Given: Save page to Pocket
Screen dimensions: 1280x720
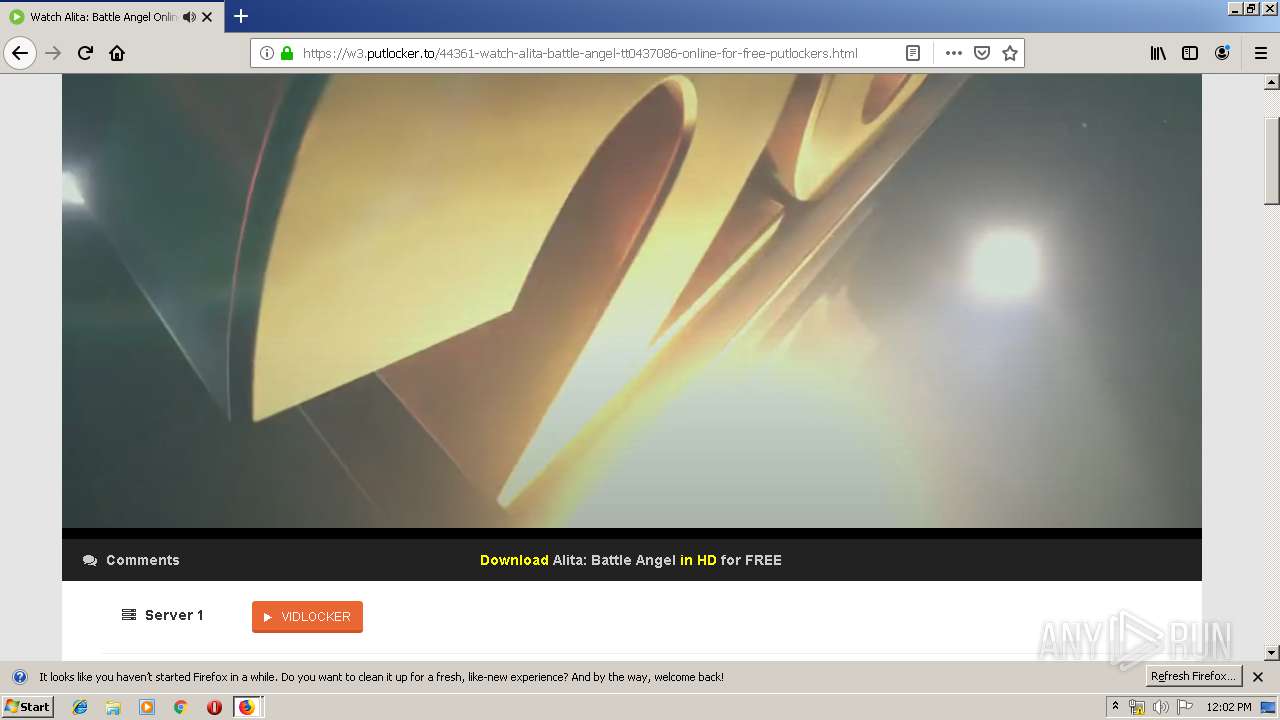Looking at the screenshot, I should (982, 53).
